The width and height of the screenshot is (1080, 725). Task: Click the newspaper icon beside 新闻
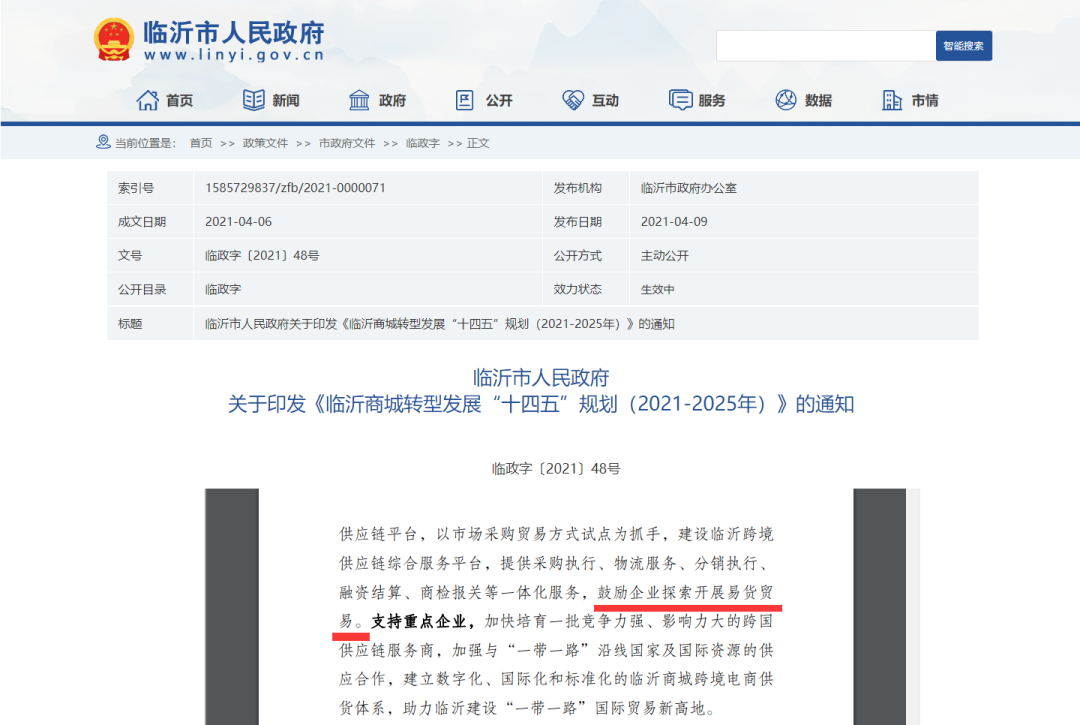coord(254,100)
